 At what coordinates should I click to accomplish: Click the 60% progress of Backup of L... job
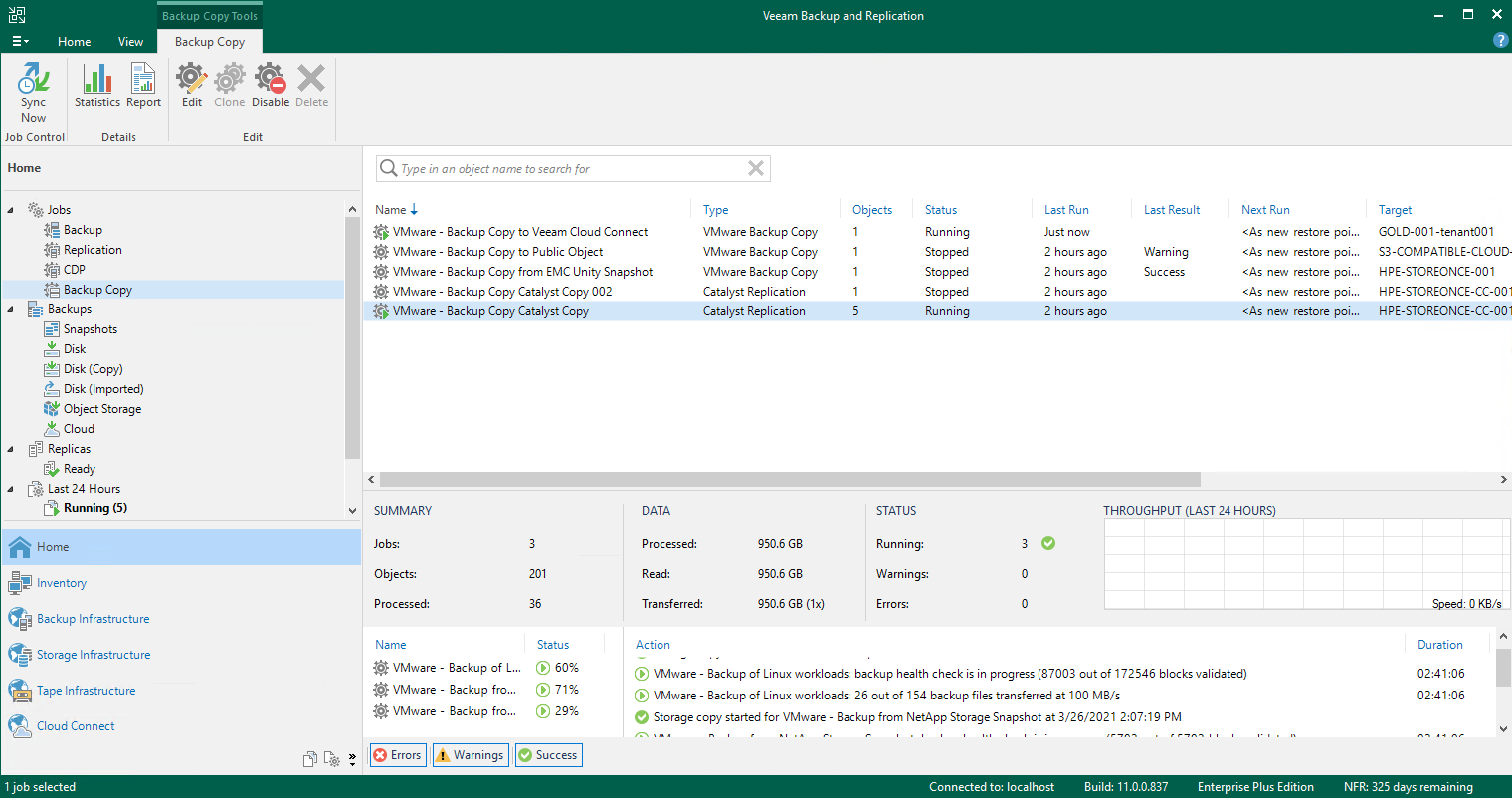[x=557, y=668]
